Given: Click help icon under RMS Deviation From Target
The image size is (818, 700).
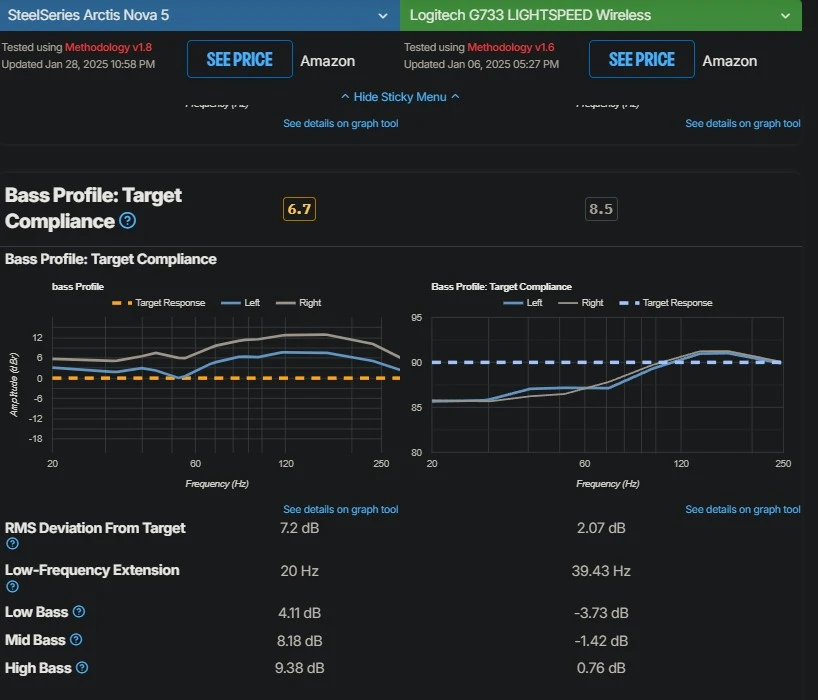Looking at the screenshot, I should pos(13,544).
